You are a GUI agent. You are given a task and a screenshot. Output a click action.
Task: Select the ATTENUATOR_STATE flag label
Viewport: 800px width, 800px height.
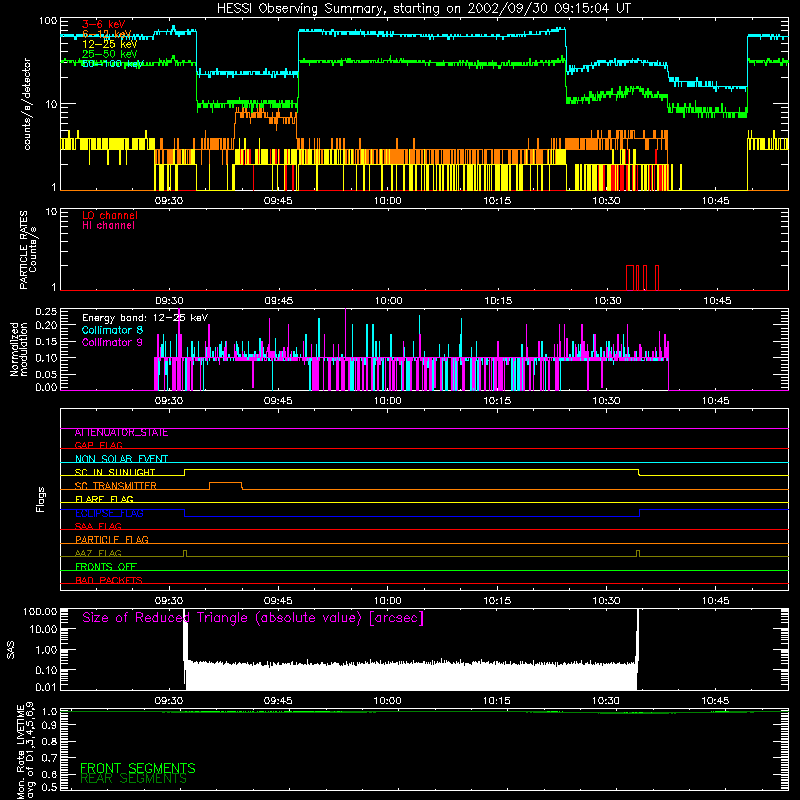tap(121, 433)
